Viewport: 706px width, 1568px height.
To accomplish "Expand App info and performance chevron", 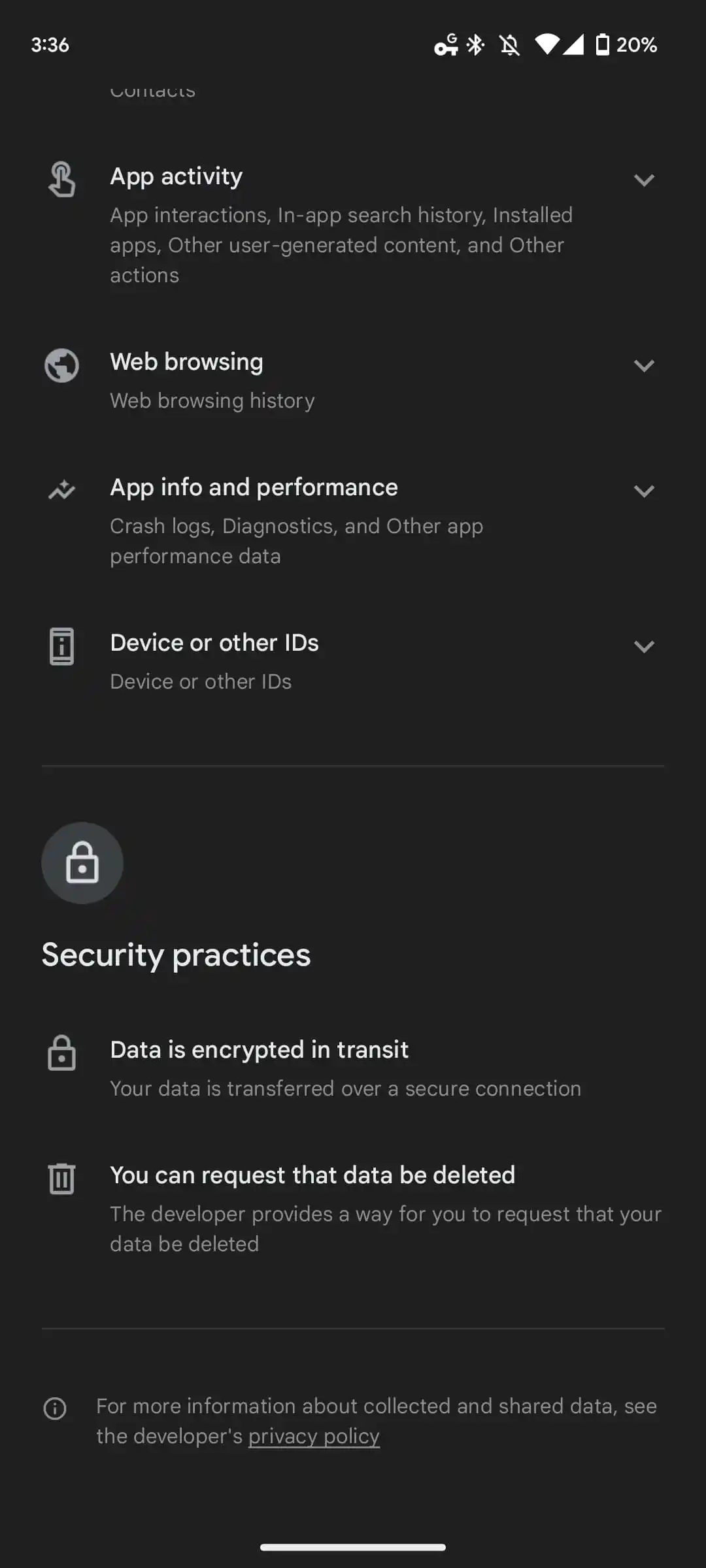I will pyautogui.click(x=644, y=491).
